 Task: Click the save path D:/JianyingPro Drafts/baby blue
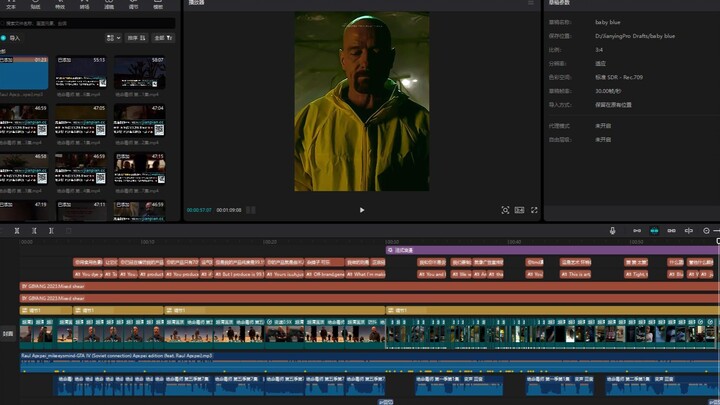coord(635,36)
